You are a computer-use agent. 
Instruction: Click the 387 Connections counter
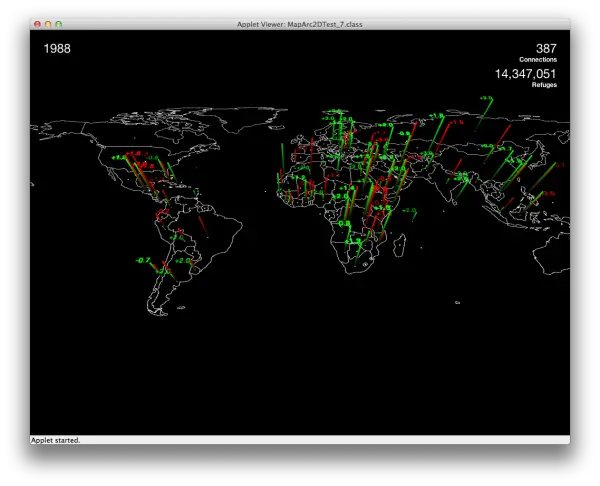[538, 53]
